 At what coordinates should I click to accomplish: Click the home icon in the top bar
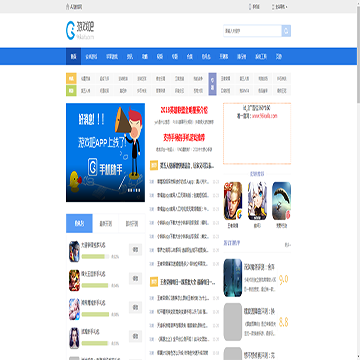click(x=68, y=7)
